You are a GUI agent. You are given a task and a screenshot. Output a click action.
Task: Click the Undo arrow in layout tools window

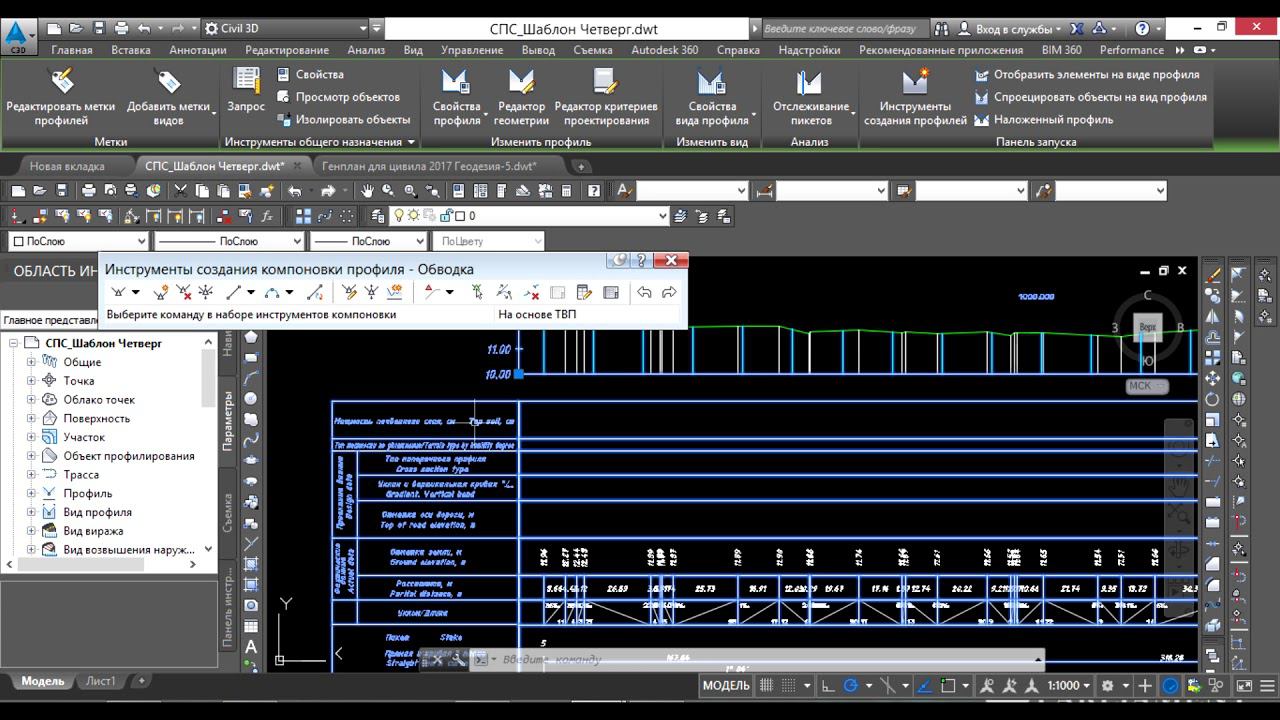pyautogui.click(x=644, y=293)
